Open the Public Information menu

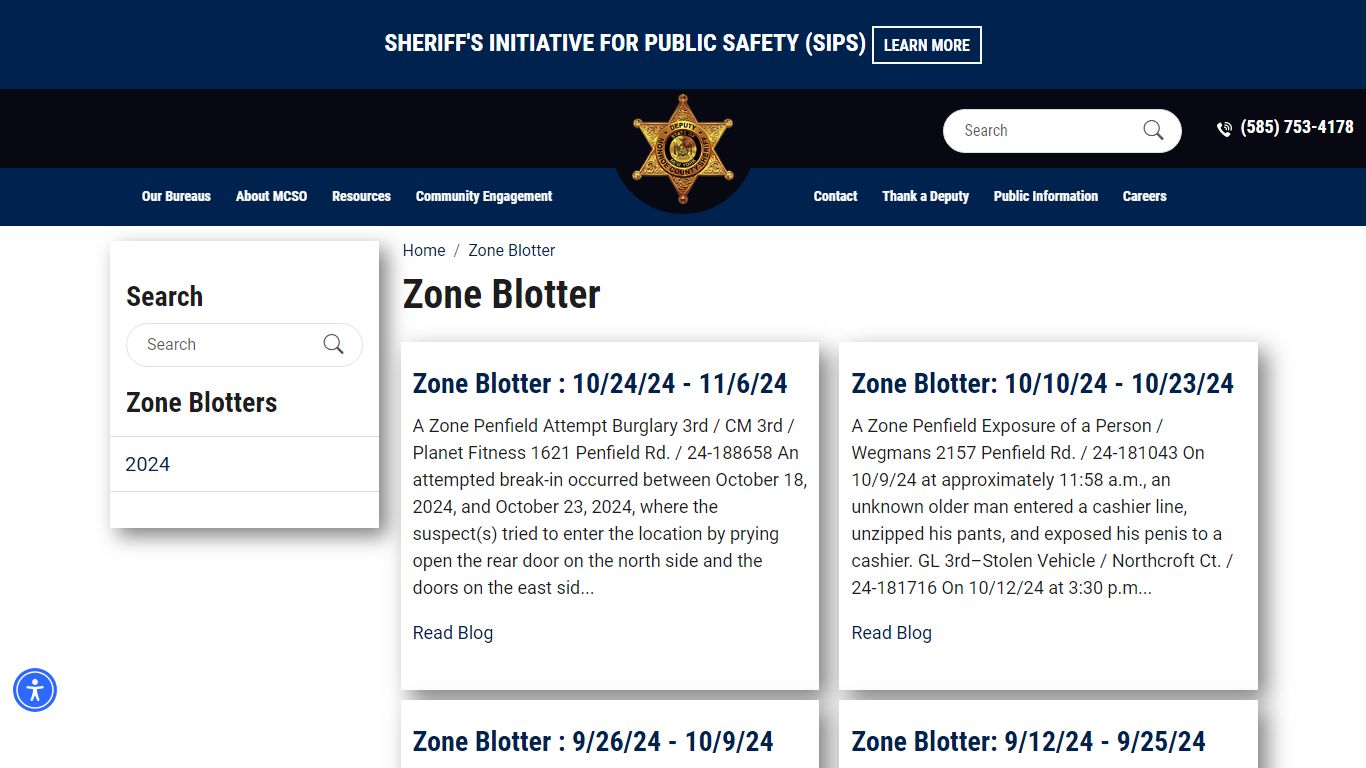pos(1046,196)
